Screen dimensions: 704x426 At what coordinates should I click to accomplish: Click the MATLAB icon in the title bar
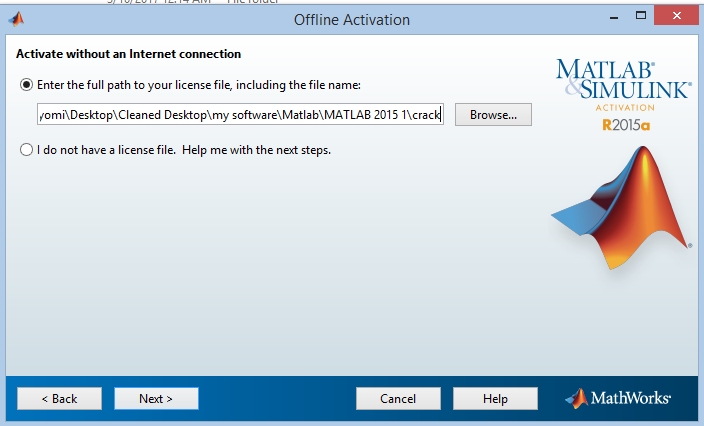tap(16, 19)
